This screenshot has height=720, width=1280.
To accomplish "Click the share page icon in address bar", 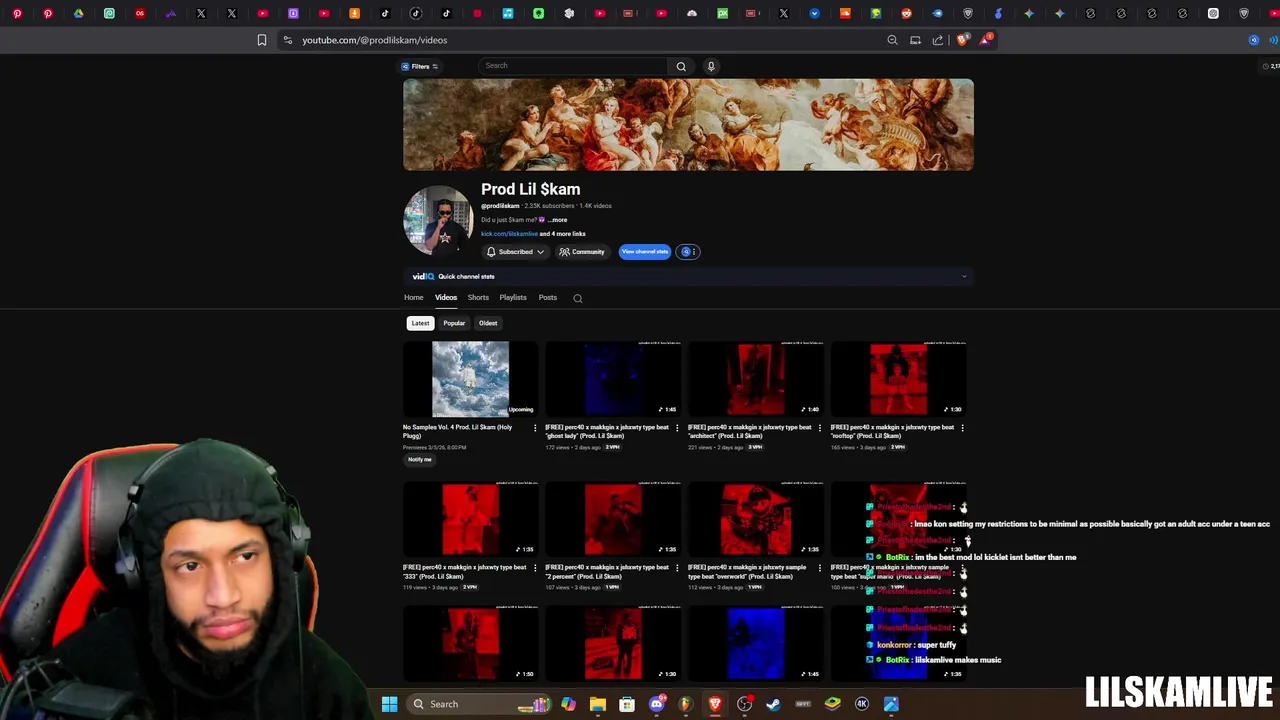I will (938, 40).
